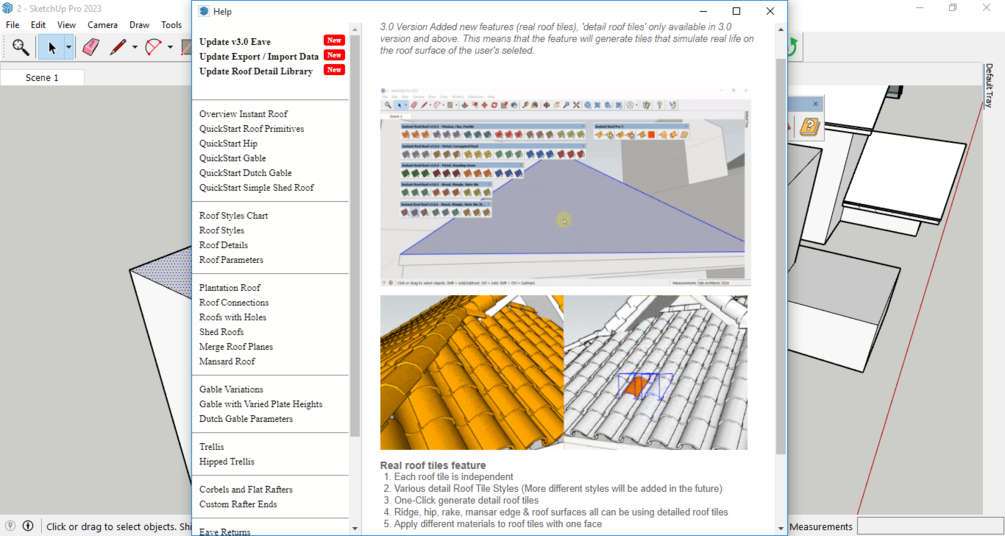Open the Instant Roof help book icon
This screenshot has width=1005, height=536.
(809, 127)
